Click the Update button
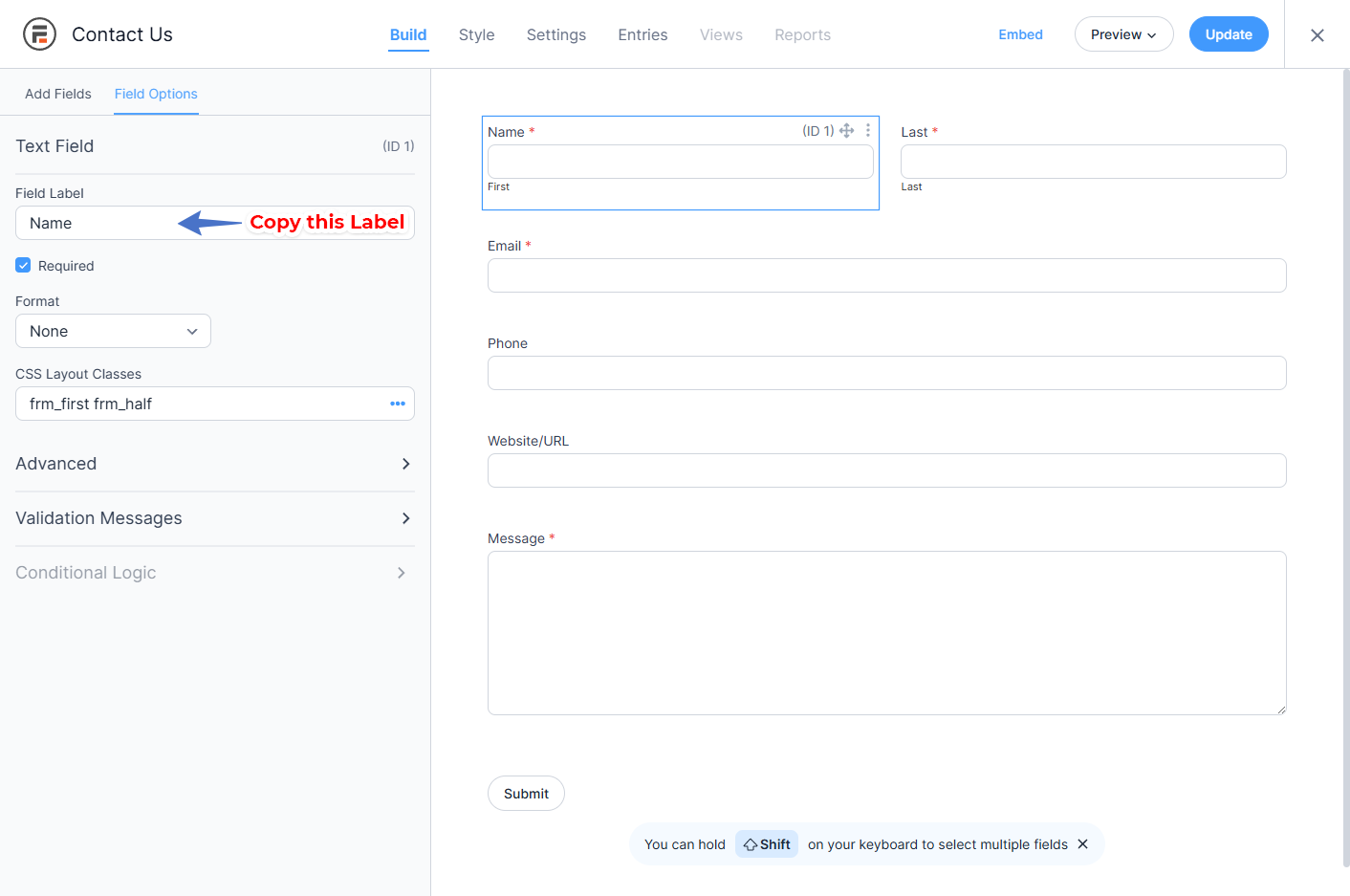 pyautogui.click(x=1228, y=34)
